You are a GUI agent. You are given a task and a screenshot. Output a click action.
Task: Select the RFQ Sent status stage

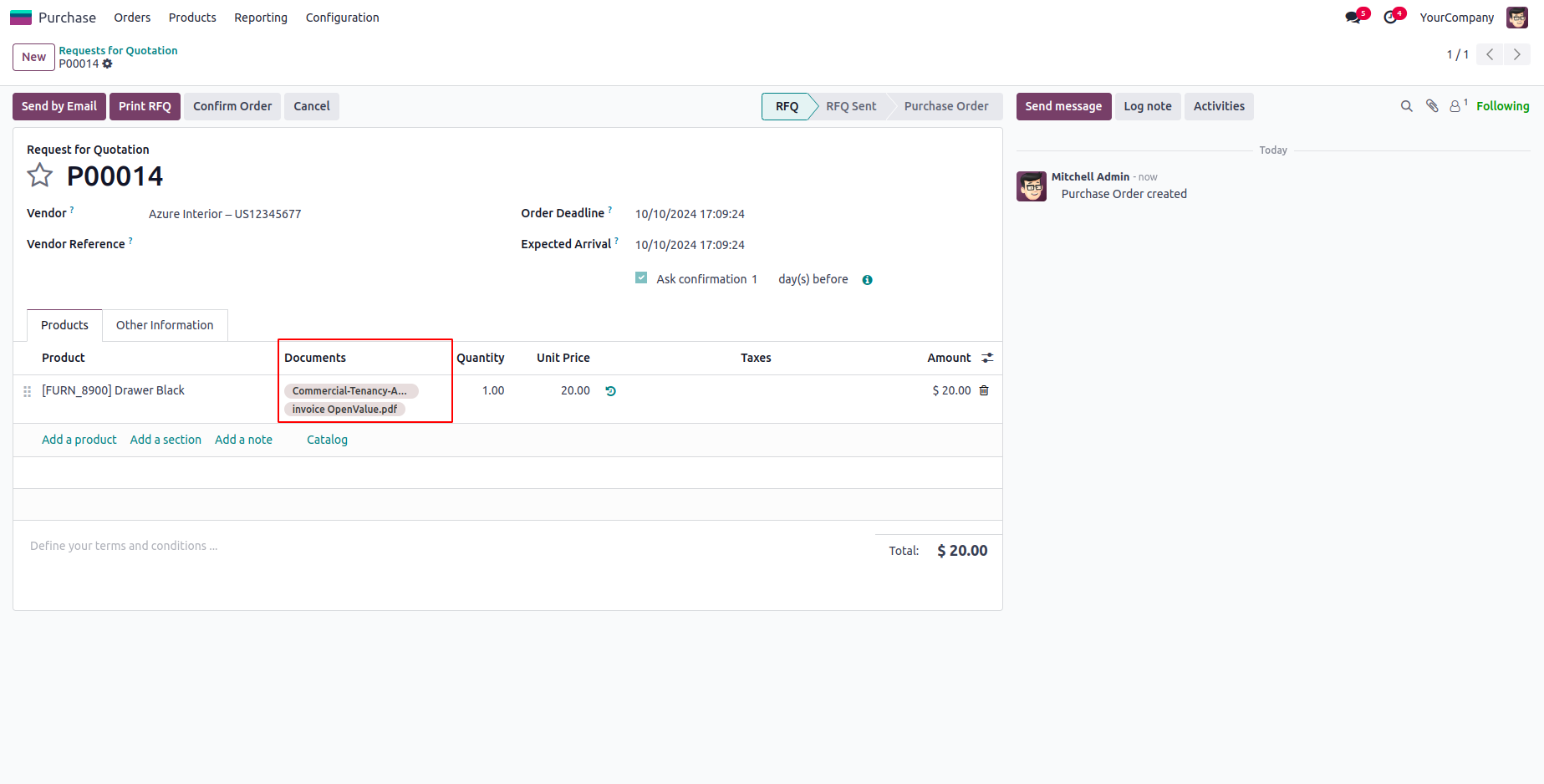click(x=851, y=106)
